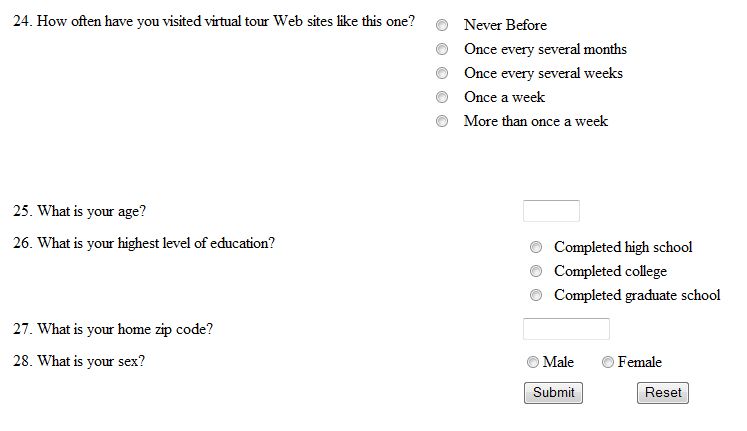Screen dimensions: 747x431
Task: Select 'Once every several weeks' radio button
Action: tap(442, 73)
